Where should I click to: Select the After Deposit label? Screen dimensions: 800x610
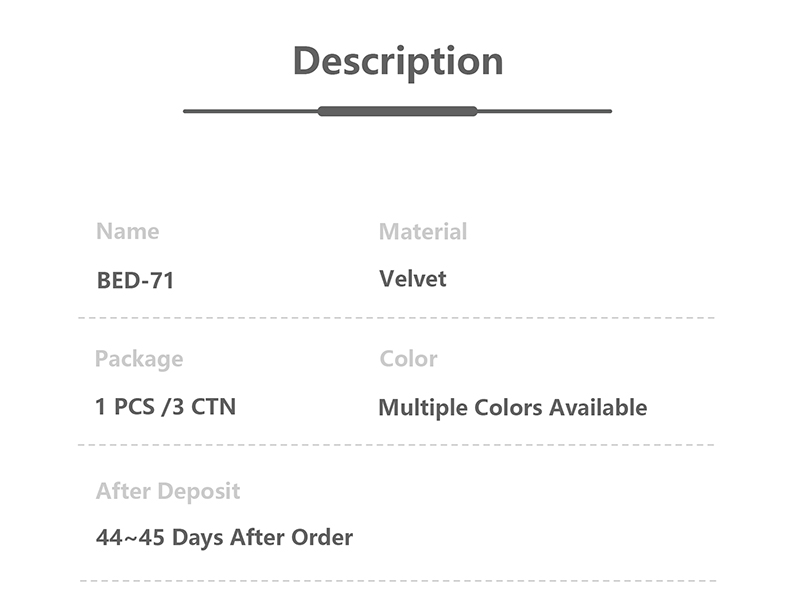coord(168,491)
